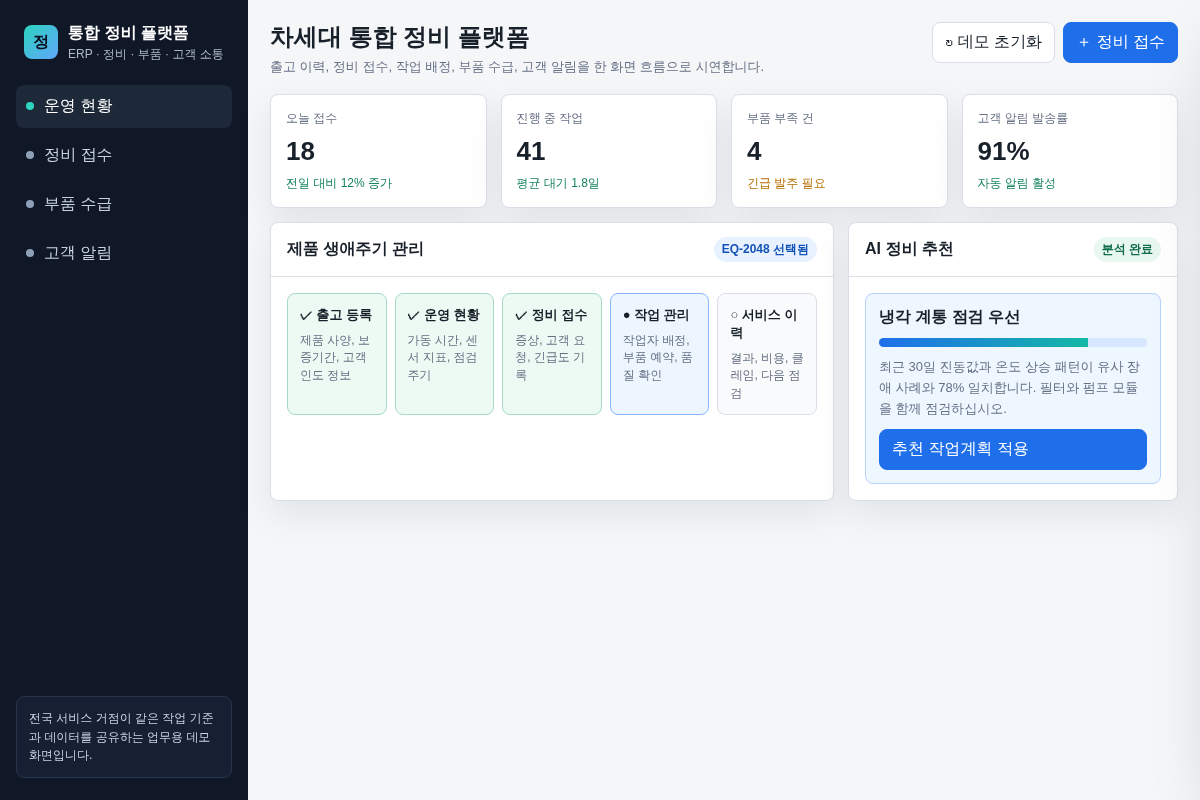
Task: Click the 자동 알림 활성 text
Action: pyautogui.click(x=1016, y=183)
